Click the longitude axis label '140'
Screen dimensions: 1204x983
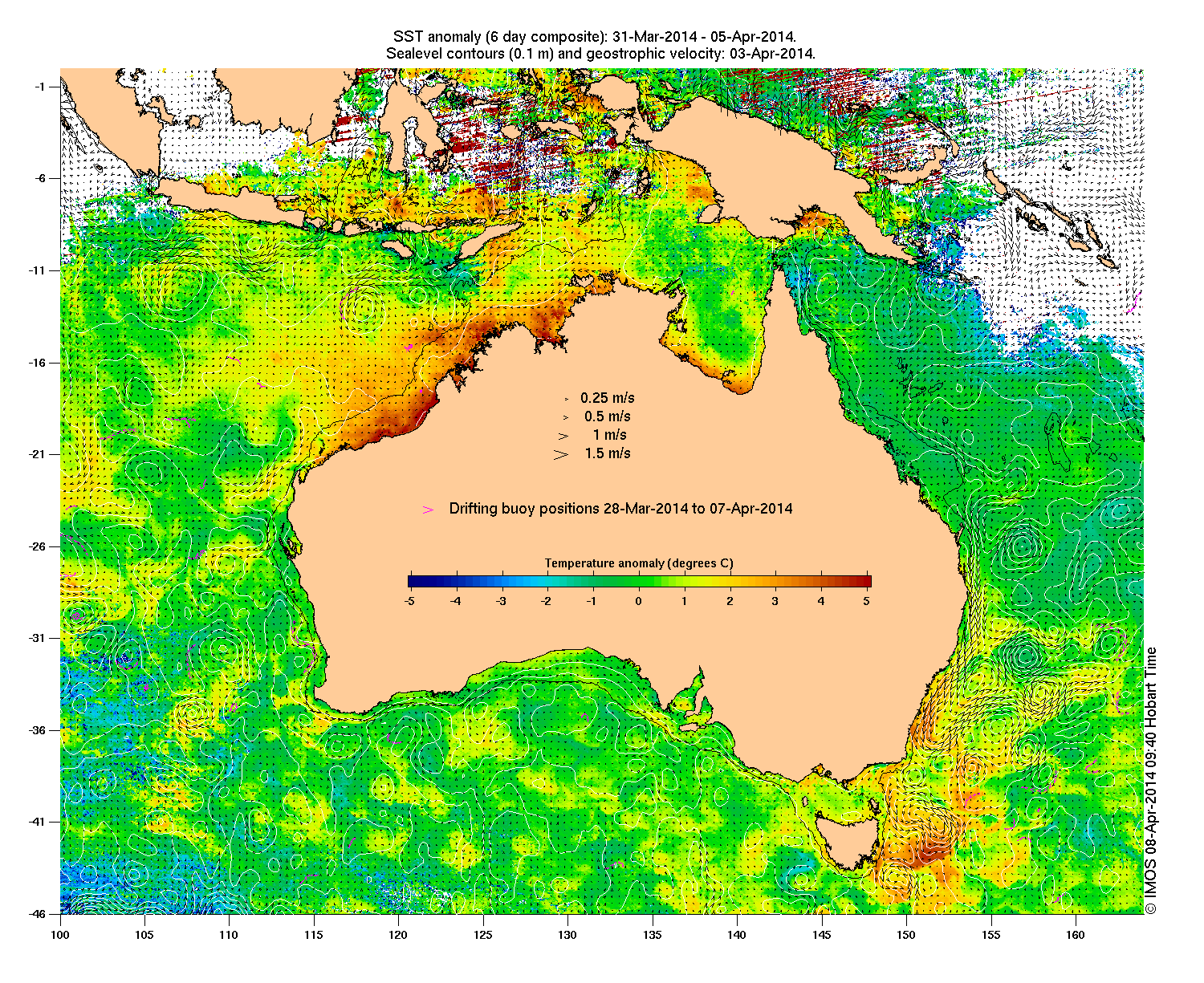click(737, 935)
